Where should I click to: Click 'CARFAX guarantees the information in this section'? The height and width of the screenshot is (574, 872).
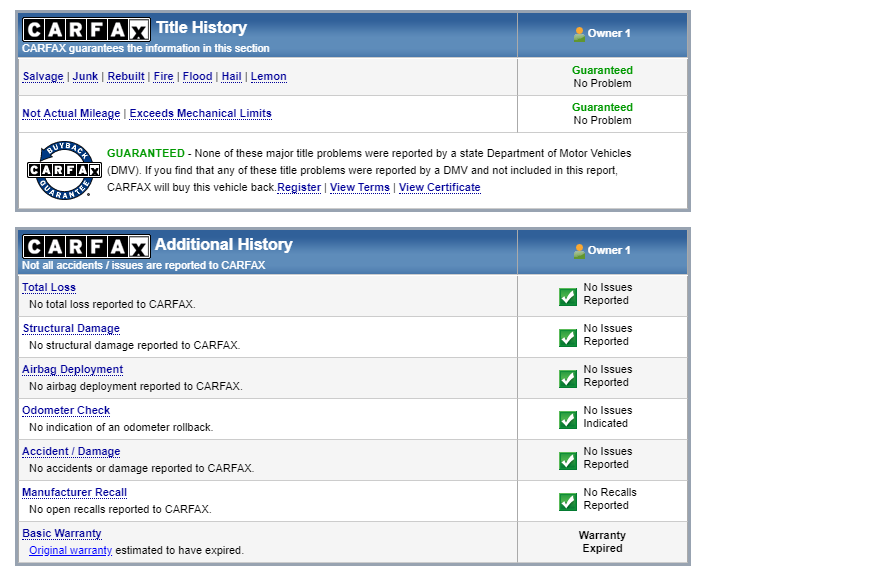tap(146, 48)
